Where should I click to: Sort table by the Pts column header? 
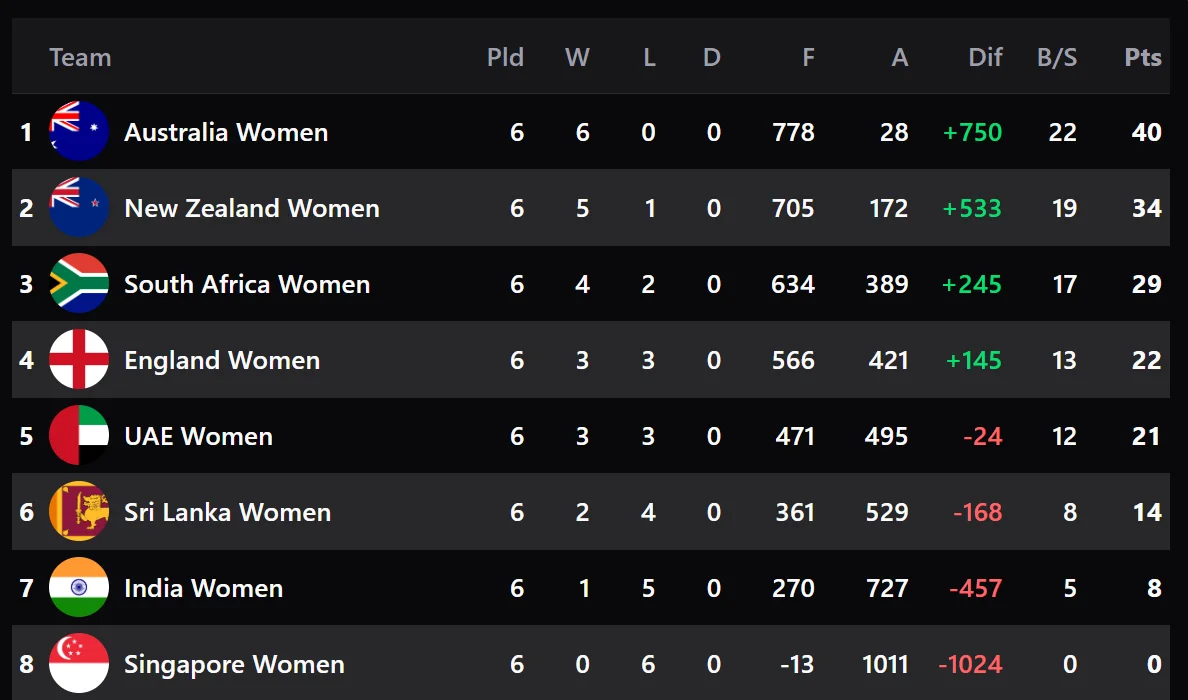(1143, 57)
